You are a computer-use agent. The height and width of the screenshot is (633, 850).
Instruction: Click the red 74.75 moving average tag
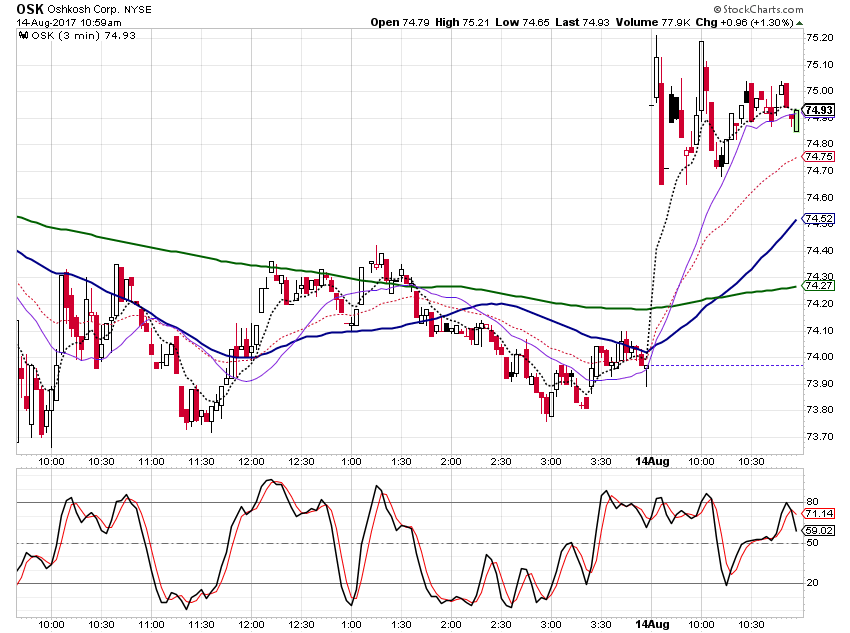tap(819, 157)
